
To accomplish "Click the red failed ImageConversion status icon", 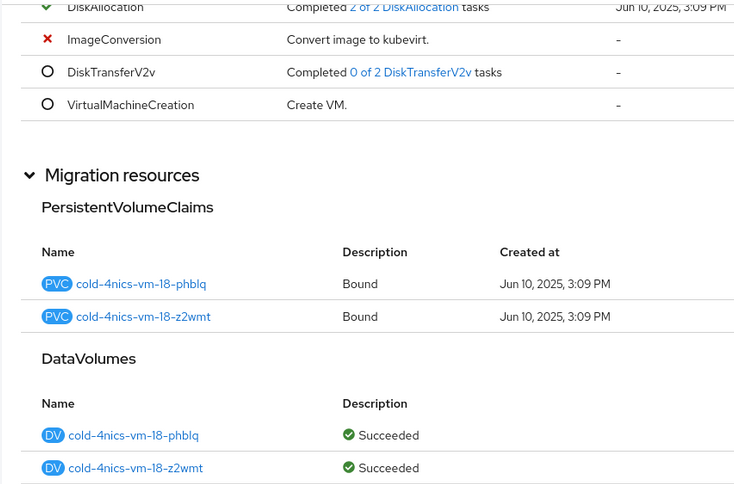I will tap(47, 40).
